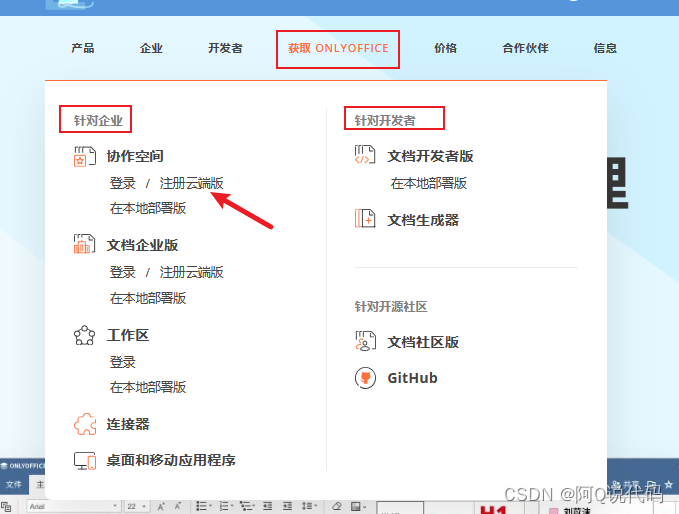Screen dimensions: 679x514
Task: Click 登录 under 文档企业版
Action: pyautogui.click(x=123, y=272)
